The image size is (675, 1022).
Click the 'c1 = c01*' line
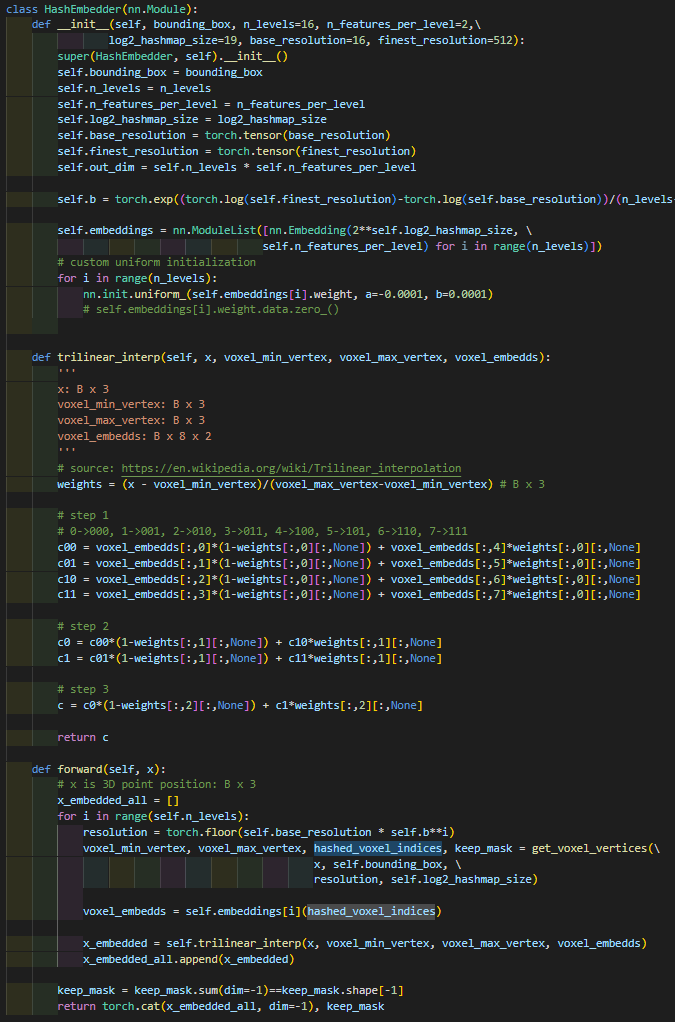[x=250, y=658]
